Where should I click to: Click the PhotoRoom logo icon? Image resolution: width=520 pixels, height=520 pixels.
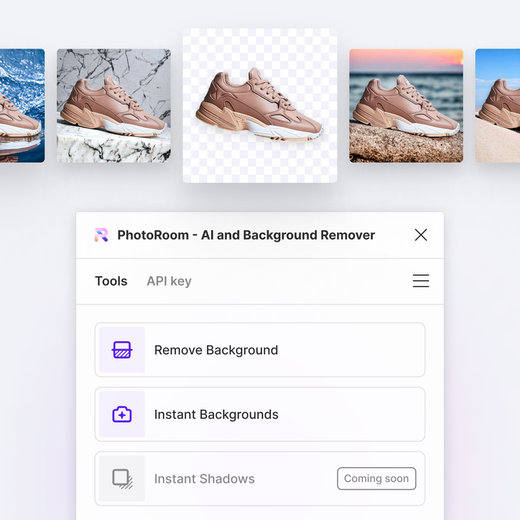click(x=101, y=235)
